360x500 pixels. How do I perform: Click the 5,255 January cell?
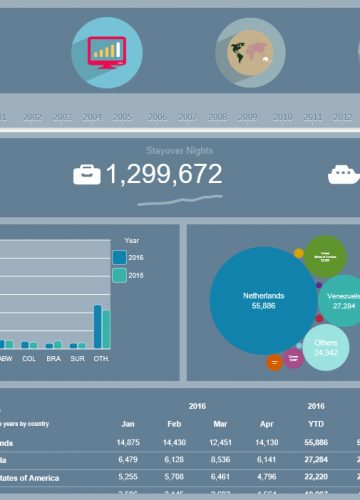[128, 477]
